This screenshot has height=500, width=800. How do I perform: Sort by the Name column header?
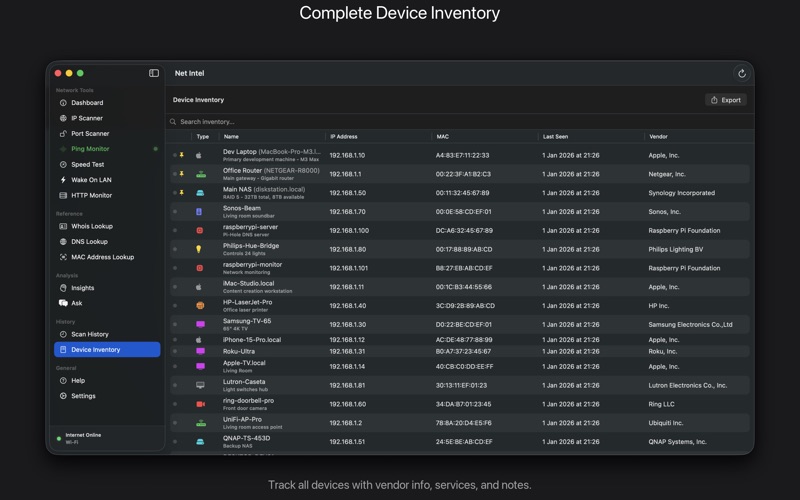(x=231, y=136)
